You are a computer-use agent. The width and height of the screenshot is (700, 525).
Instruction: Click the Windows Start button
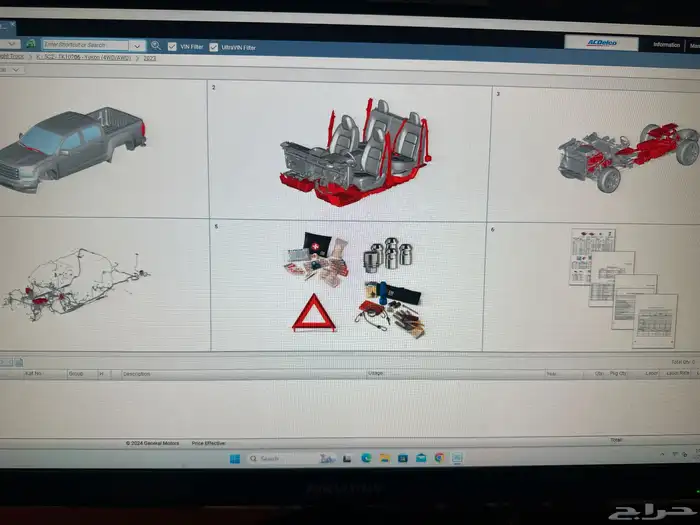(235, 458)
